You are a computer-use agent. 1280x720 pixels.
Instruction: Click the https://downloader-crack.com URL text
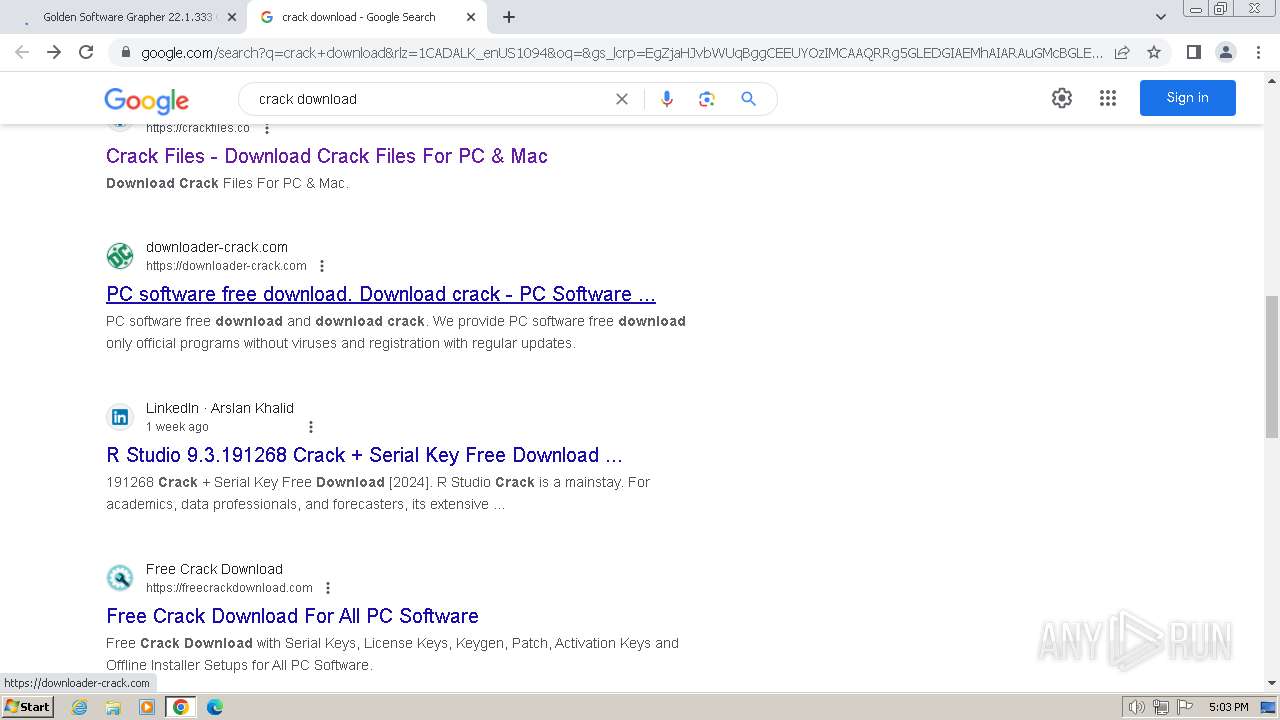click(226, 266)
